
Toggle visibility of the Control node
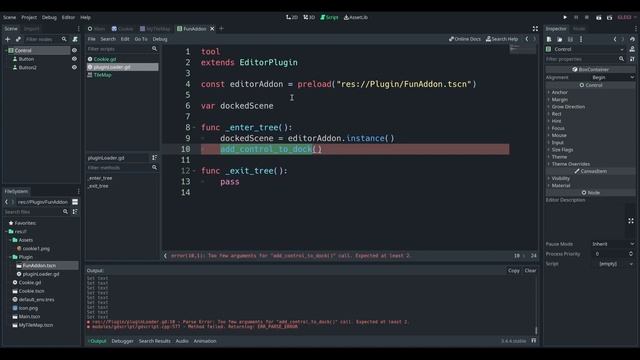tap(74, 51)
